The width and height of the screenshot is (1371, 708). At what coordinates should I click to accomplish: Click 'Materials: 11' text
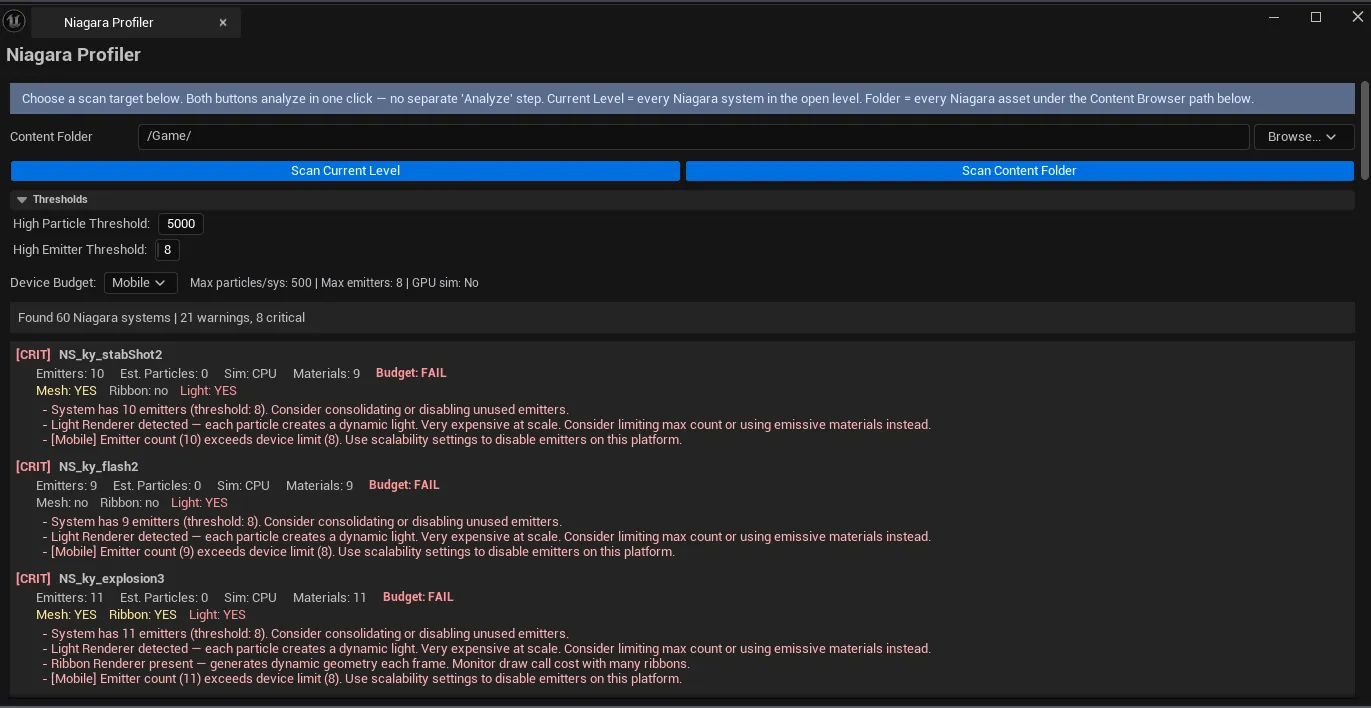tap(330, 598)
